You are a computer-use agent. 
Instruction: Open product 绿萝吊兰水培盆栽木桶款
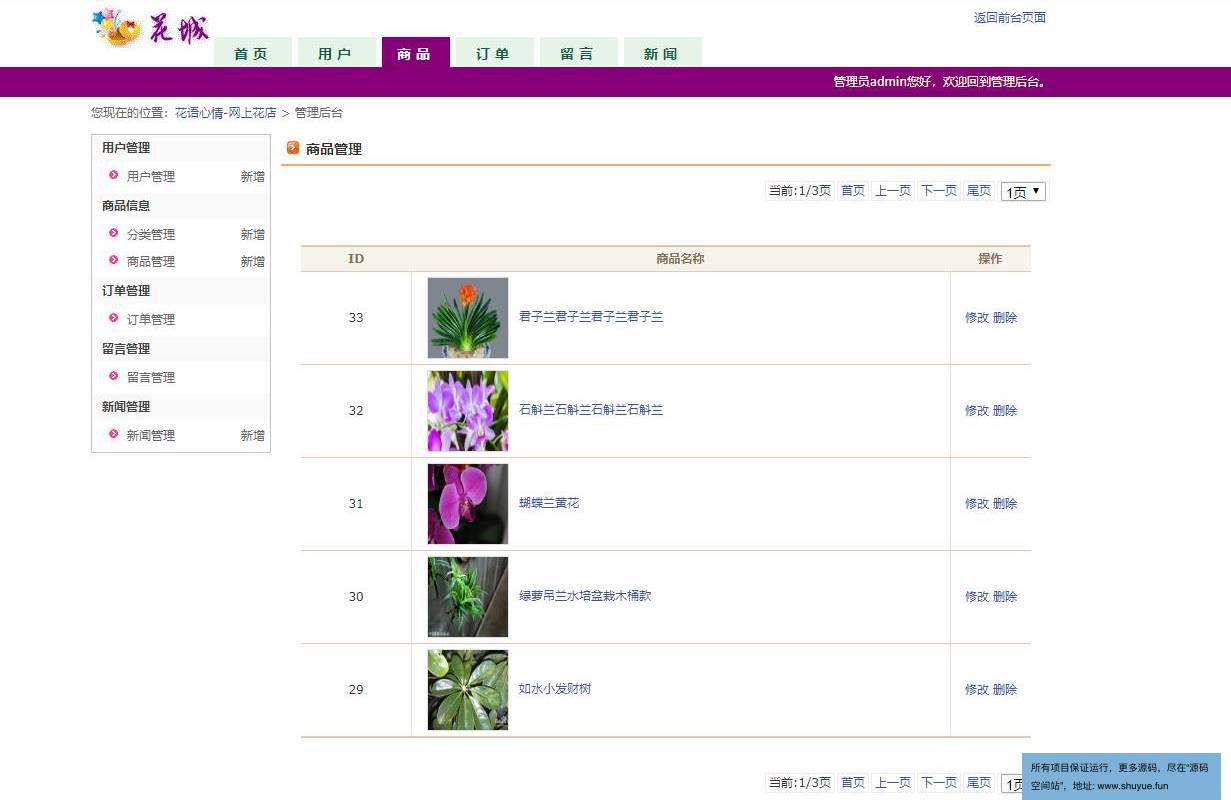pyautogui.click(x=585, y=596)
